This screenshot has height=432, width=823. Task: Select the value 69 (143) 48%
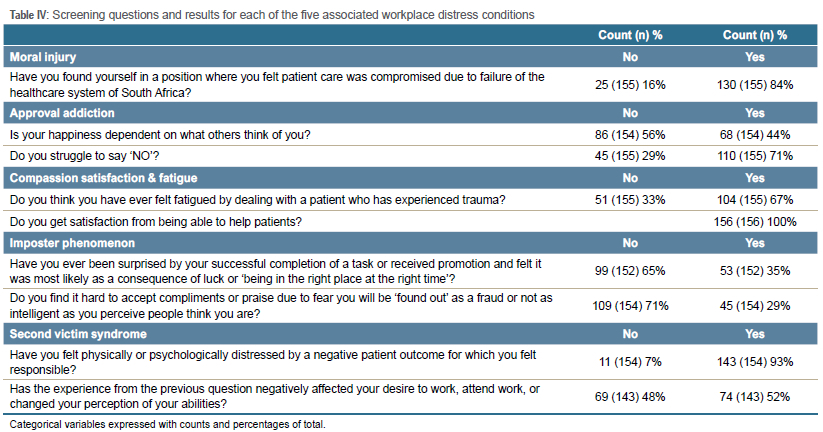[x=631, y=397]
